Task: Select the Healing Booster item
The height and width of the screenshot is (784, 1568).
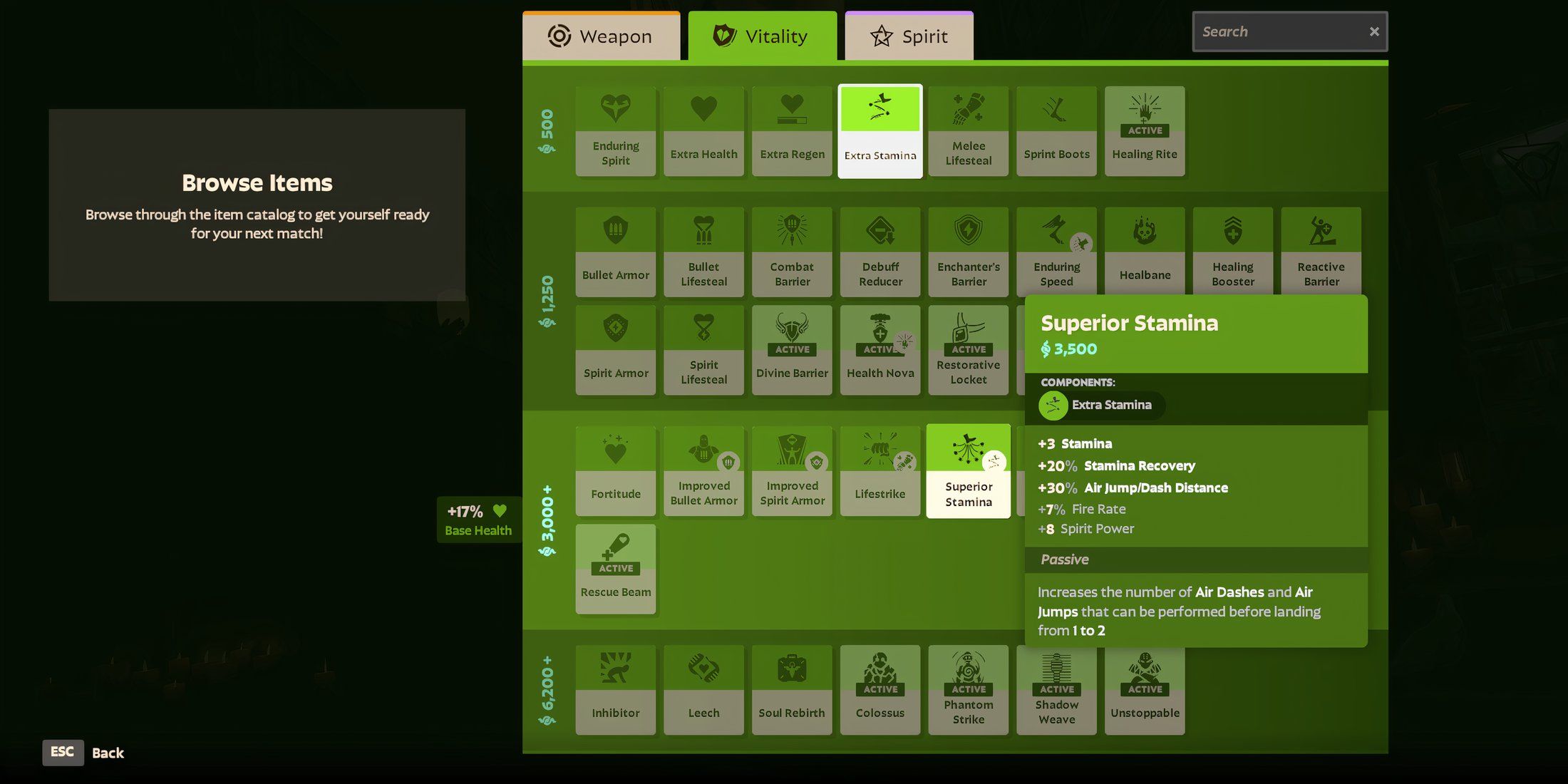Action: (1233, 251)
